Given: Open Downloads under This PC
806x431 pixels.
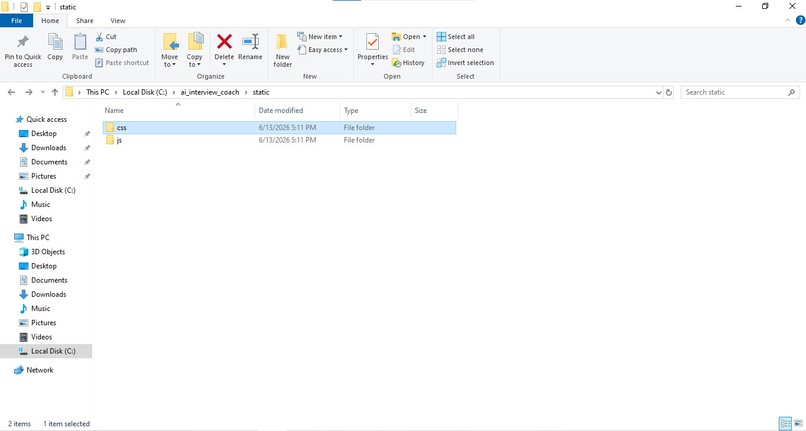Looking at the screenshot, I should pos(48,294).
